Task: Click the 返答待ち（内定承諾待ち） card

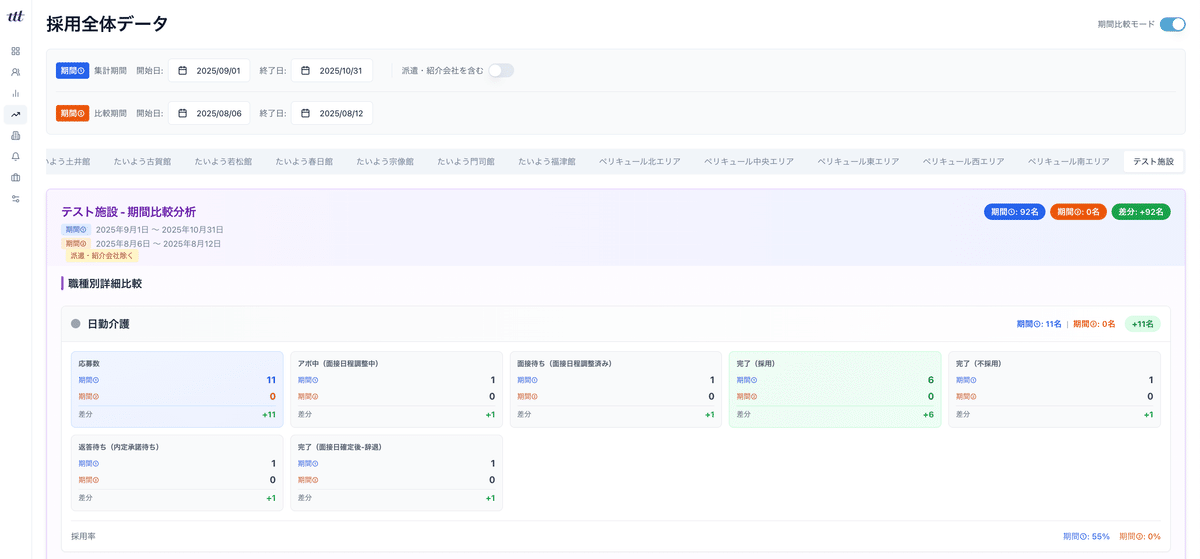Action: [177, 473]
